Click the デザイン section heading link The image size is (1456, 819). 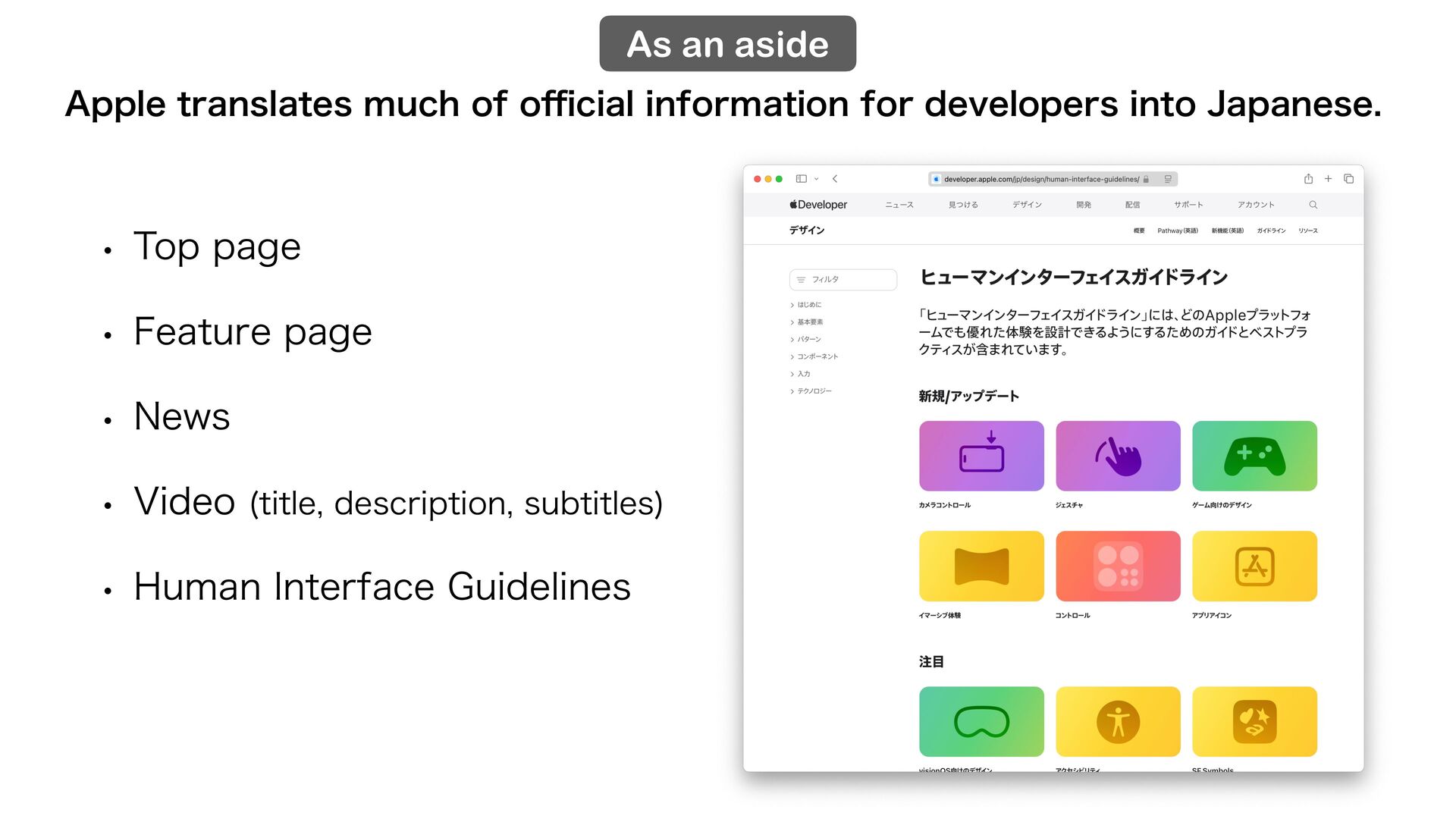click(x=806, y=230)
